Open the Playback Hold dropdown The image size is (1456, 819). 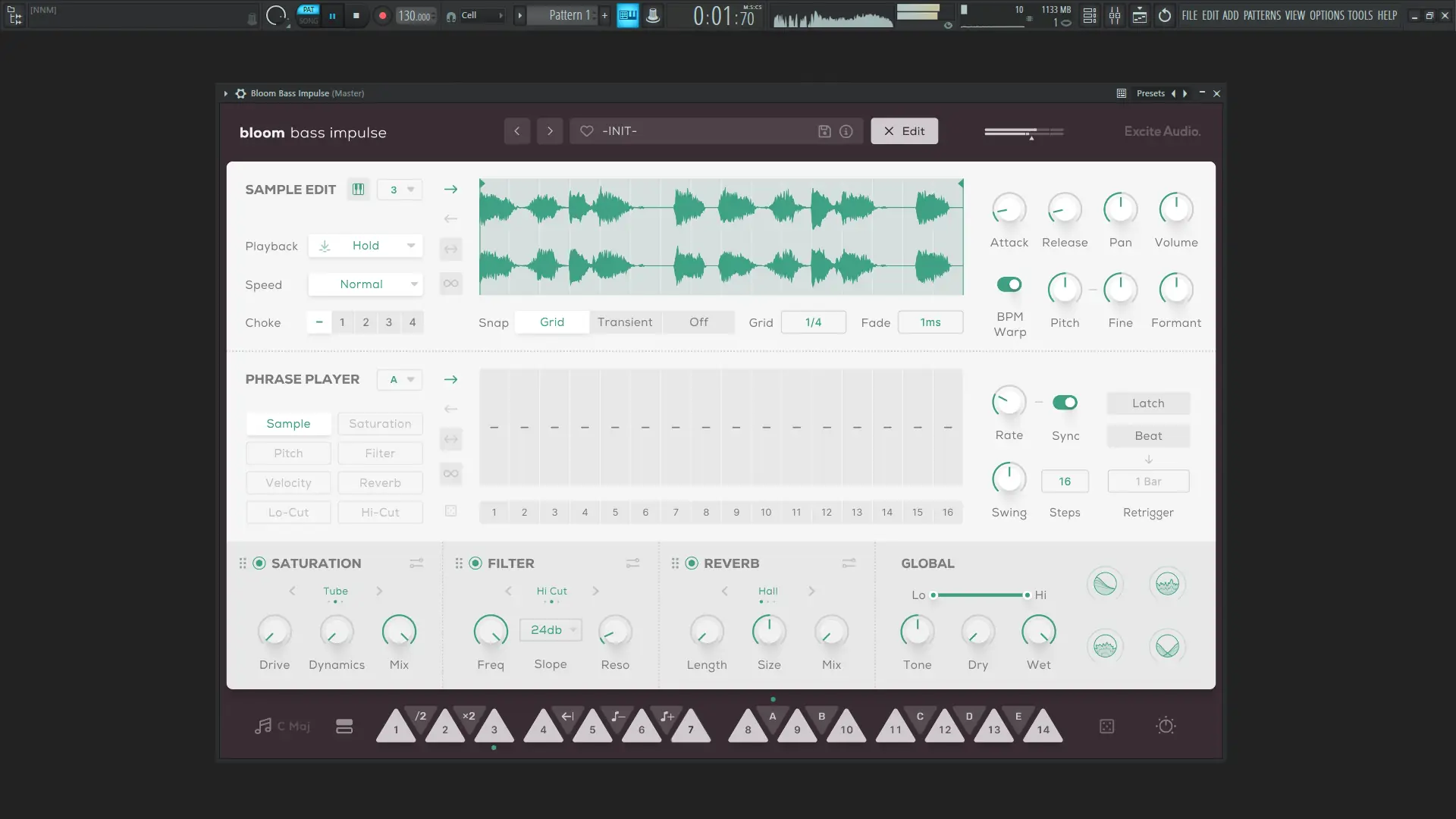366,246
